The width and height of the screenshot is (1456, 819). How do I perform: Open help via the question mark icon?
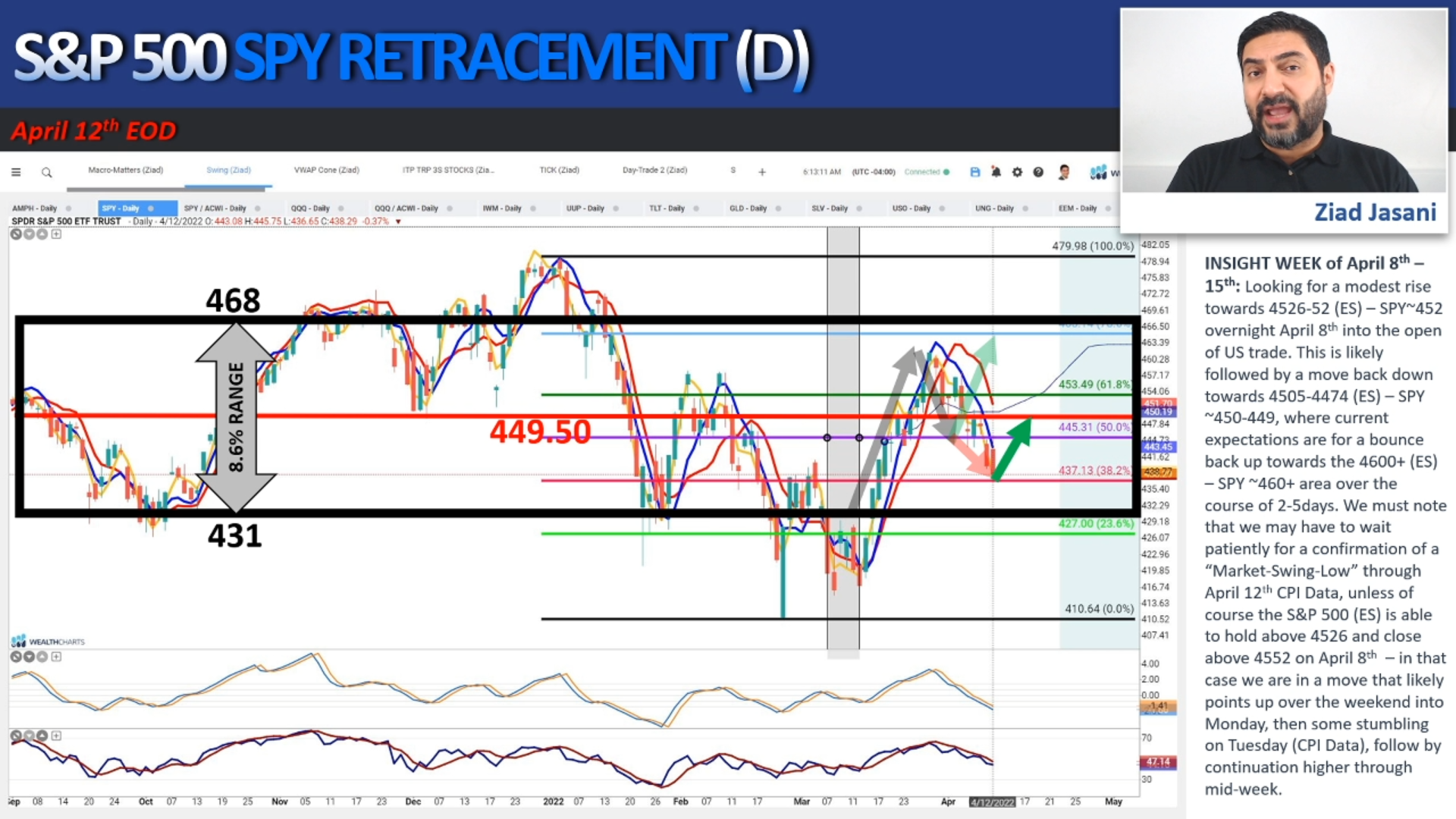pos(1038,172)
